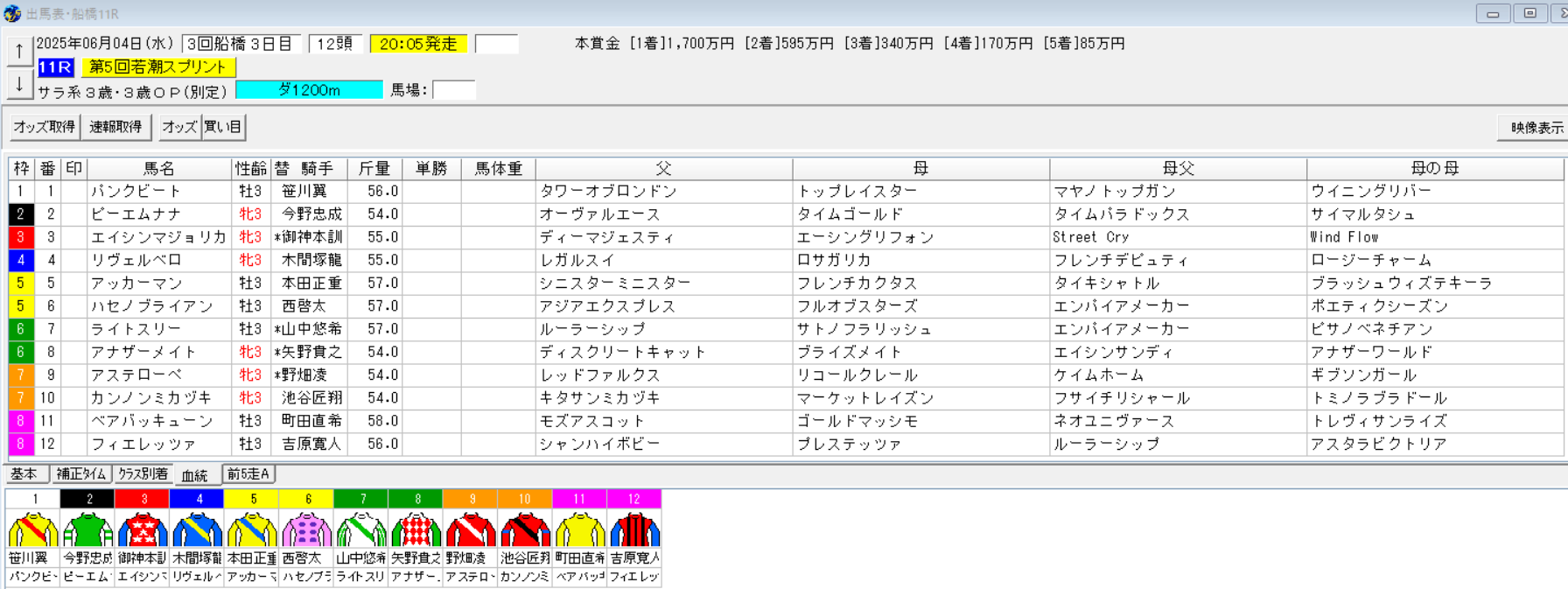
Task: Click the 速報取得 button
Action: [115, 127]
